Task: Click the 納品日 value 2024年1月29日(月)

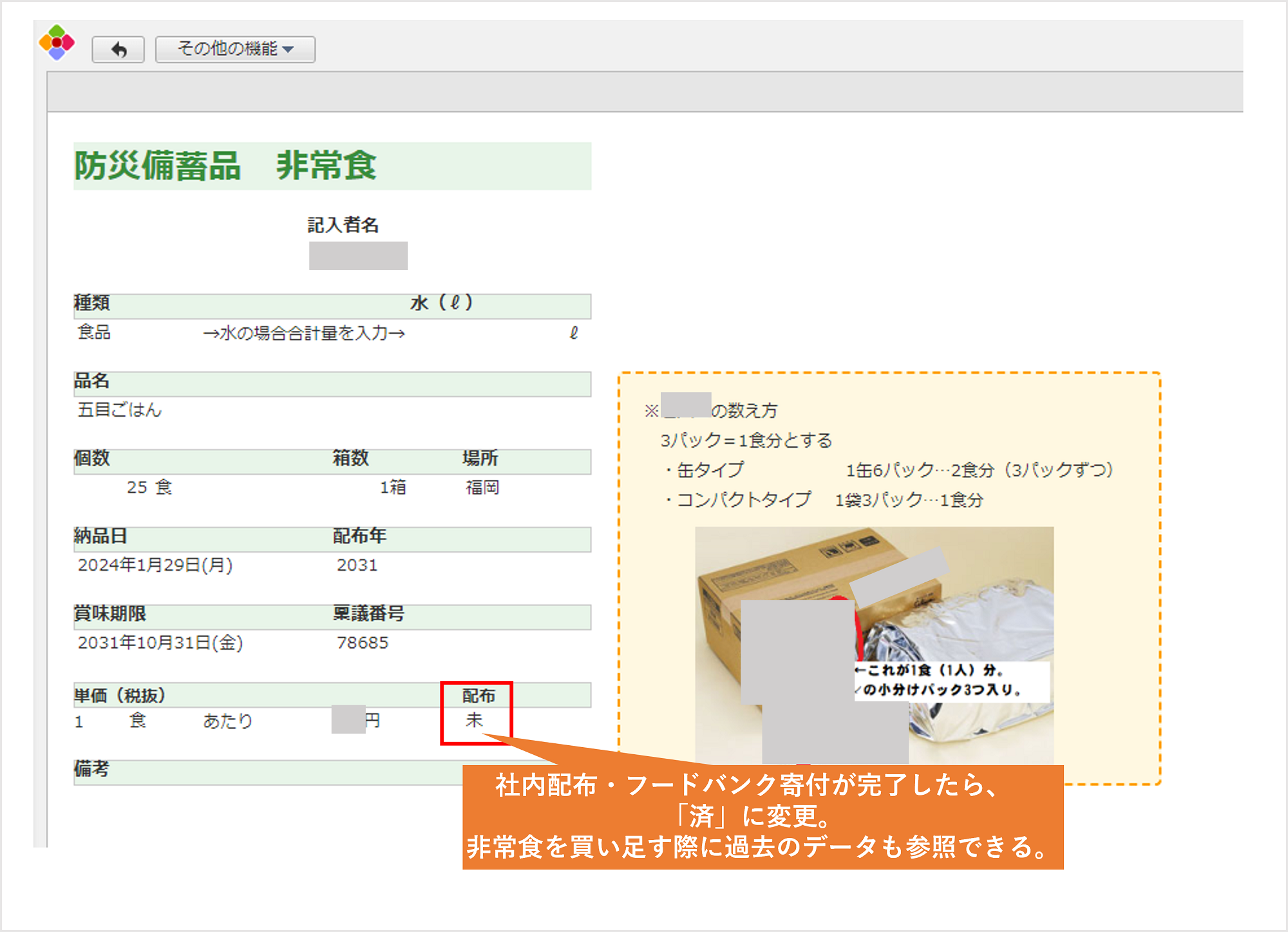Action: point(155,566)
